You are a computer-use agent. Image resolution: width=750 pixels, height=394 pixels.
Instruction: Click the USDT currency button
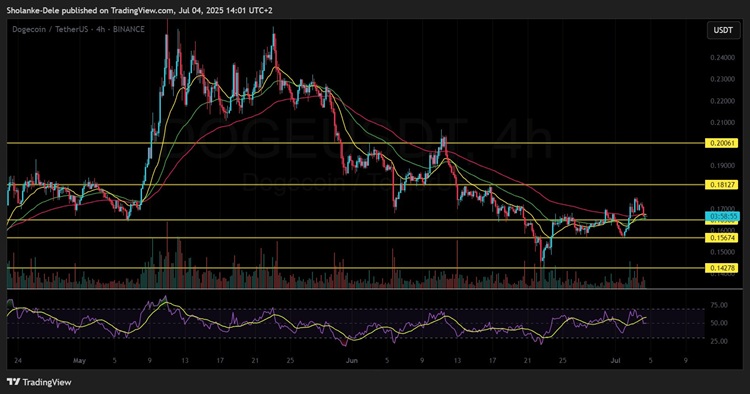point(723,30)
